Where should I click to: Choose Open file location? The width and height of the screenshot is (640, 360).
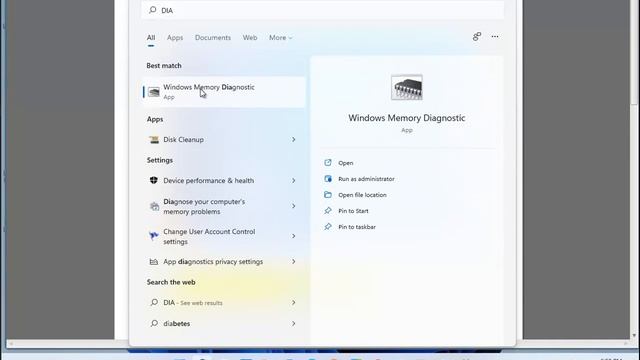pyautogui.click(x=362, y=195)
